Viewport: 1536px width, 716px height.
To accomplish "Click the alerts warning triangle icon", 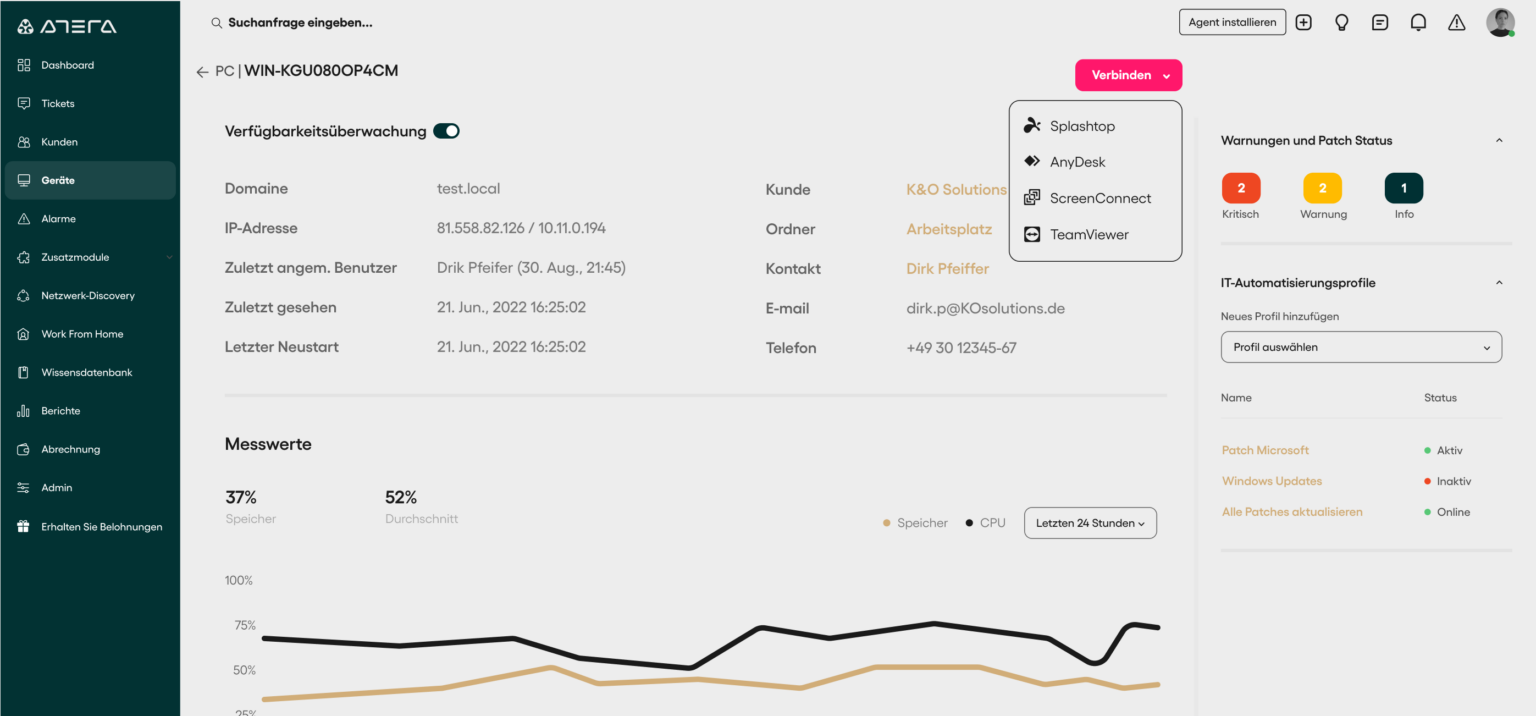I will tap(1456, 21).
